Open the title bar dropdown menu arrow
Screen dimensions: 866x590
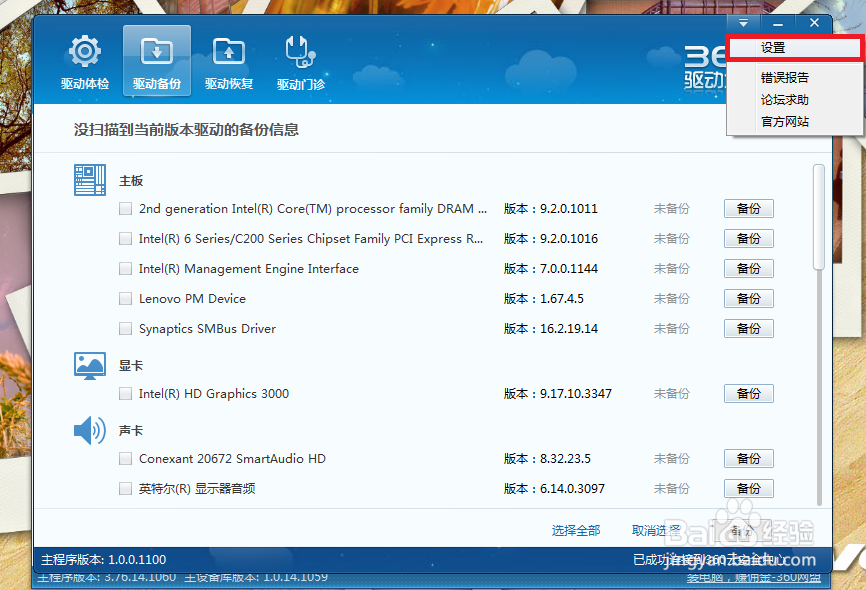click(x=743, y=23)
